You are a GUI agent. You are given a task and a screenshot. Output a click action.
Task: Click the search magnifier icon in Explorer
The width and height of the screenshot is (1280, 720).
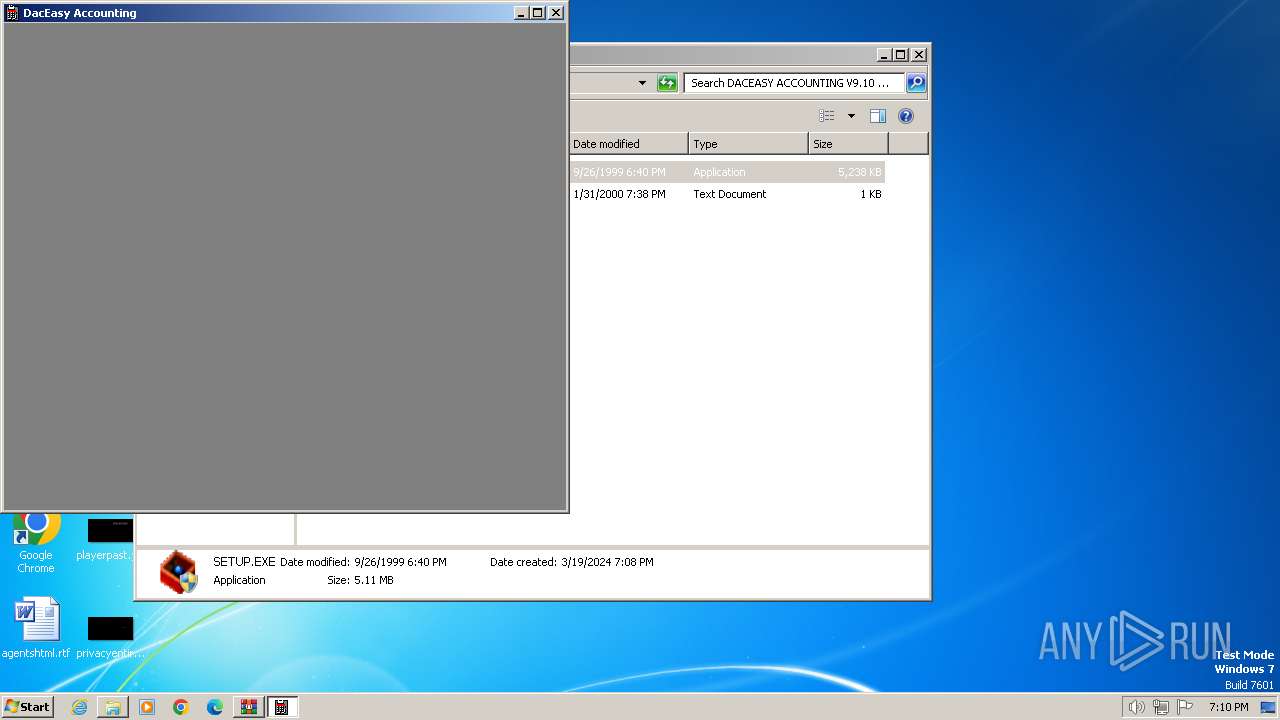tap(916, 83)
